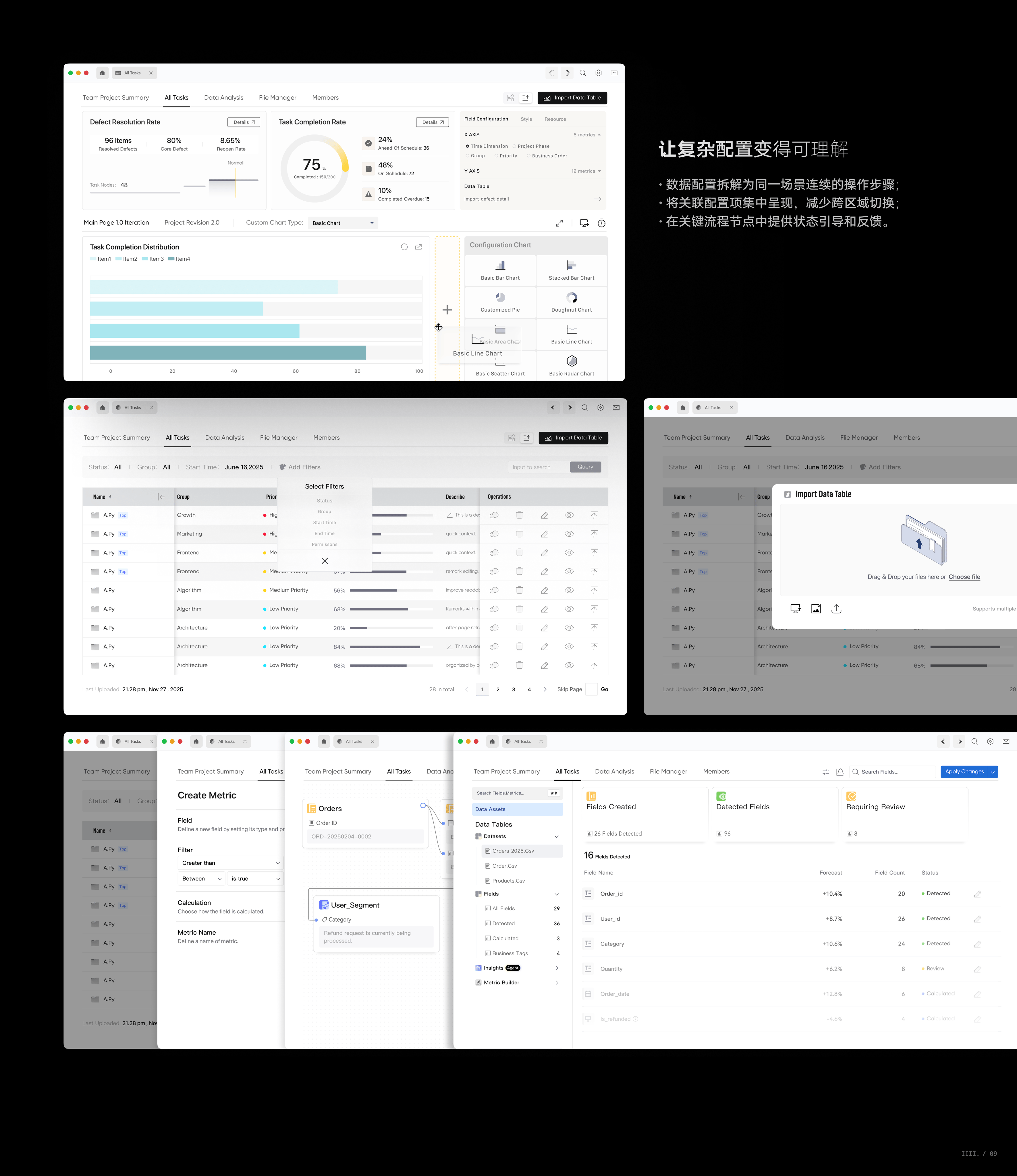Image resolution: width=1017 pixels, height=1176 pixels.
Task: Select the Time Dimension radio button
Action: tap(467, 146)
